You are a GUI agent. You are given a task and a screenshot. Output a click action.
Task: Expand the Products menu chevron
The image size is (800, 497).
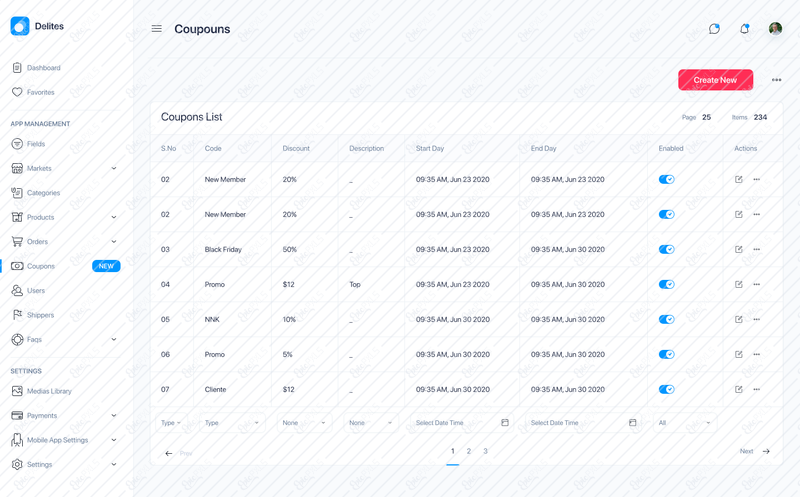(114, 217)
